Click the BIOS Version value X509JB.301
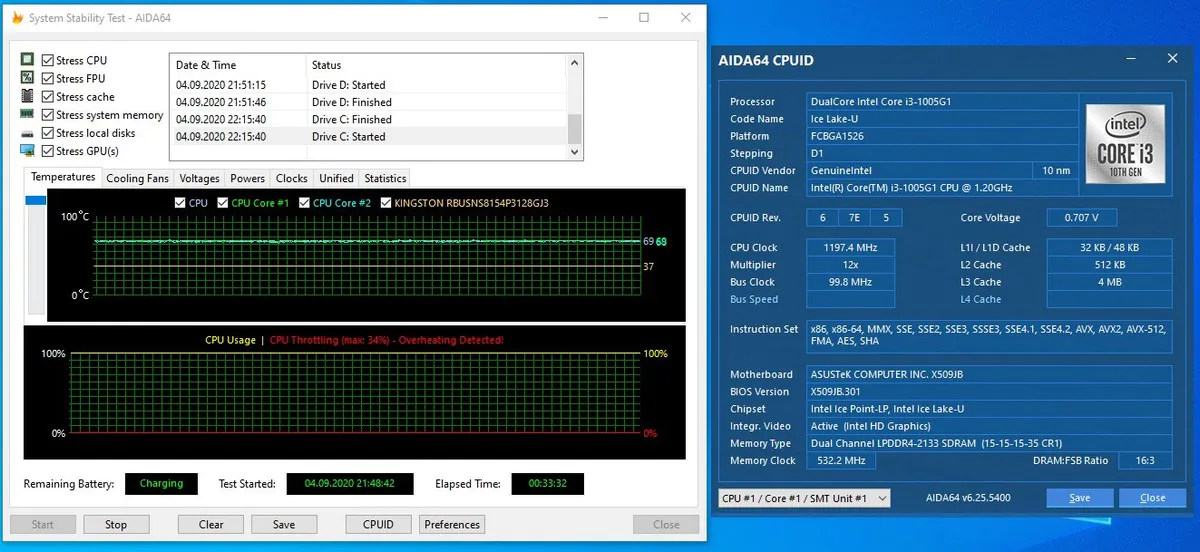The width and height of the screenshot is (1200, 552). coord(990,392)
